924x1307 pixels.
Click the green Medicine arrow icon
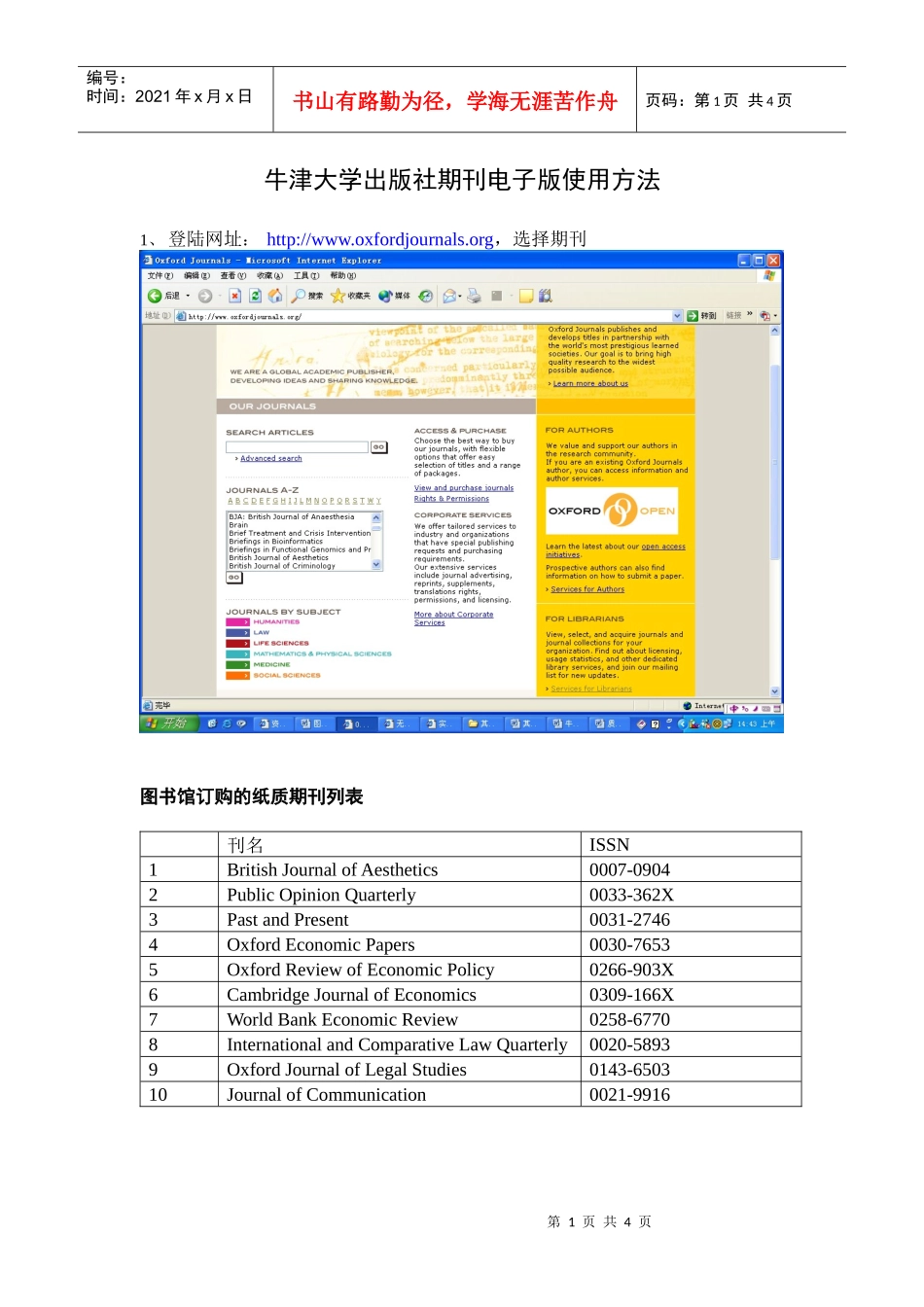[x=238, y=664]
